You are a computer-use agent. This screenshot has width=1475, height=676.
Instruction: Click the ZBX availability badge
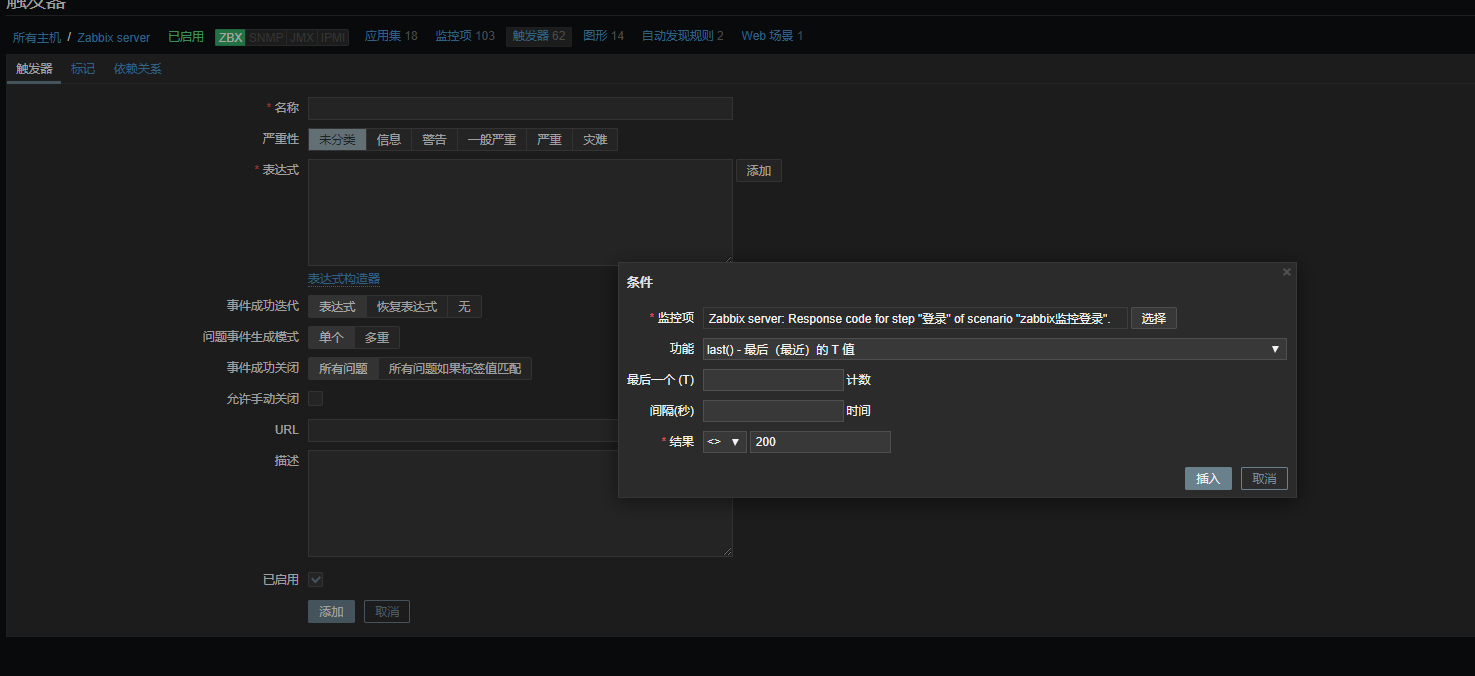coord(230,37)
